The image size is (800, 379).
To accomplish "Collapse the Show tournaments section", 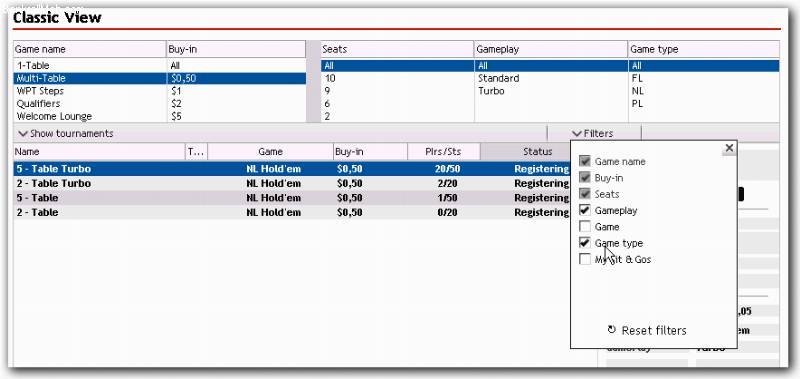I will coord(65,134).
